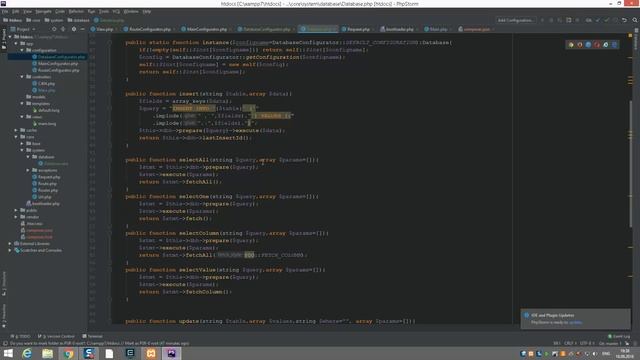Click the collapse-all icon in Project panel
Viewport: 640px width, 360px height.
tap(63, 29)
